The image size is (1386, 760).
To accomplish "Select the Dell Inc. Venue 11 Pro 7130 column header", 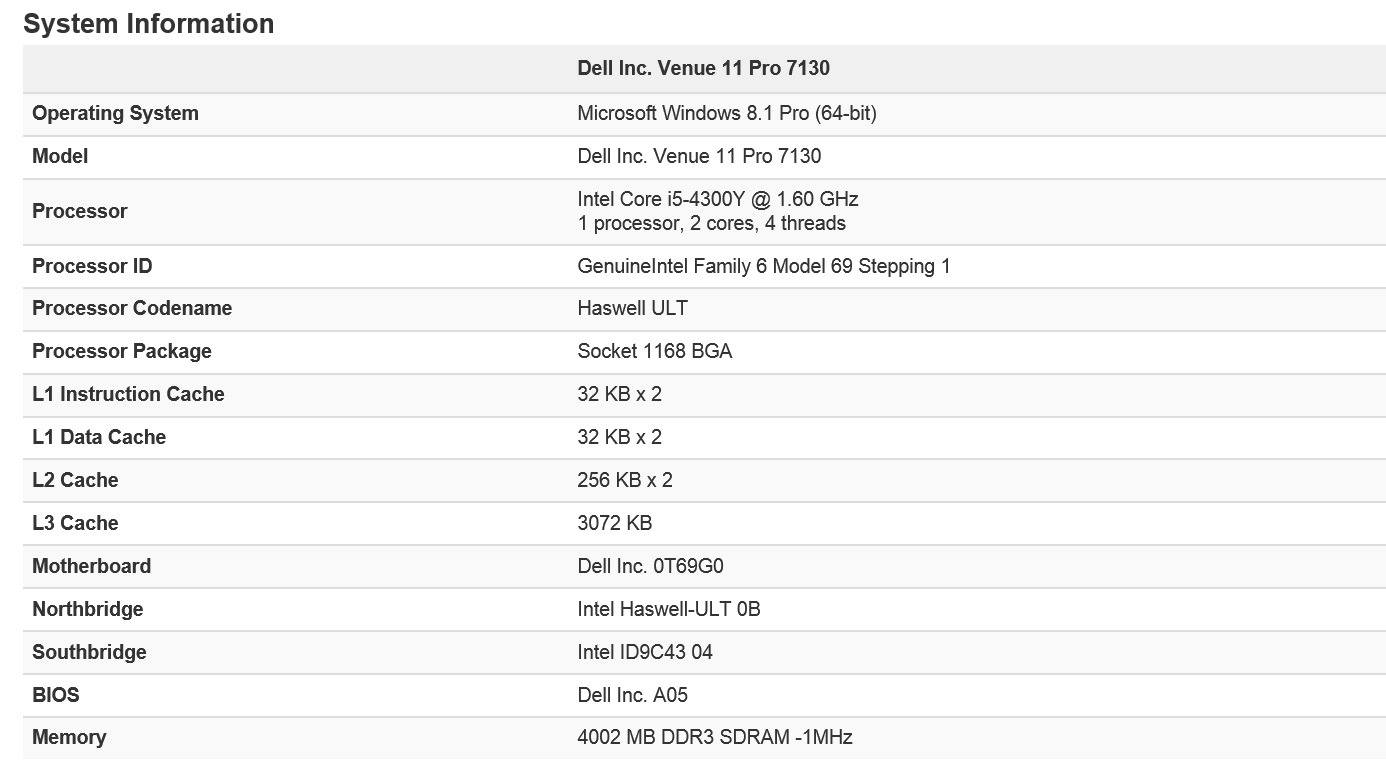I will click(704, 69).
